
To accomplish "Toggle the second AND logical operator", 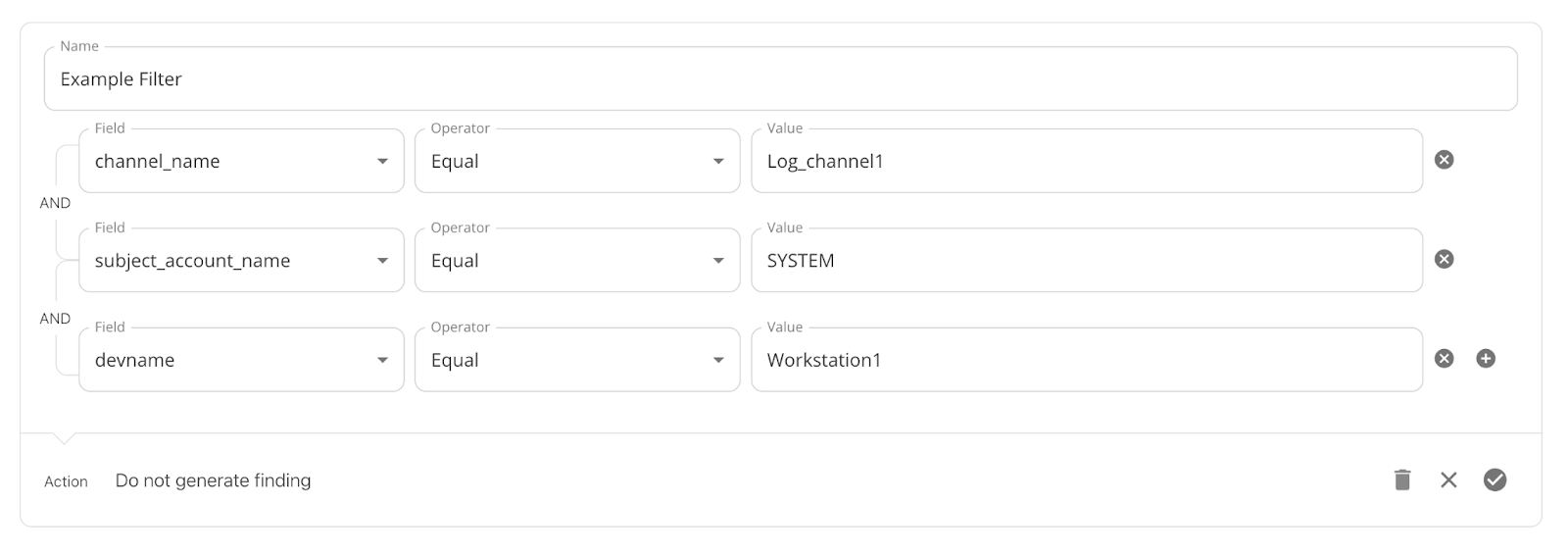I will [55, 319].
